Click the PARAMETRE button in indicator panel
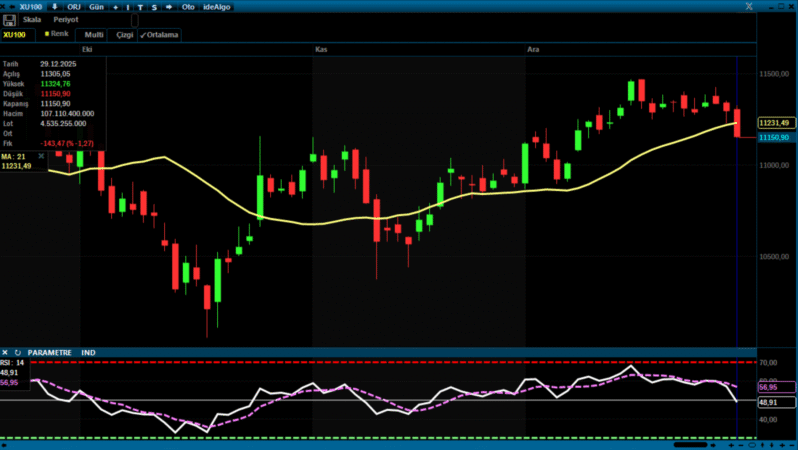 49,352
